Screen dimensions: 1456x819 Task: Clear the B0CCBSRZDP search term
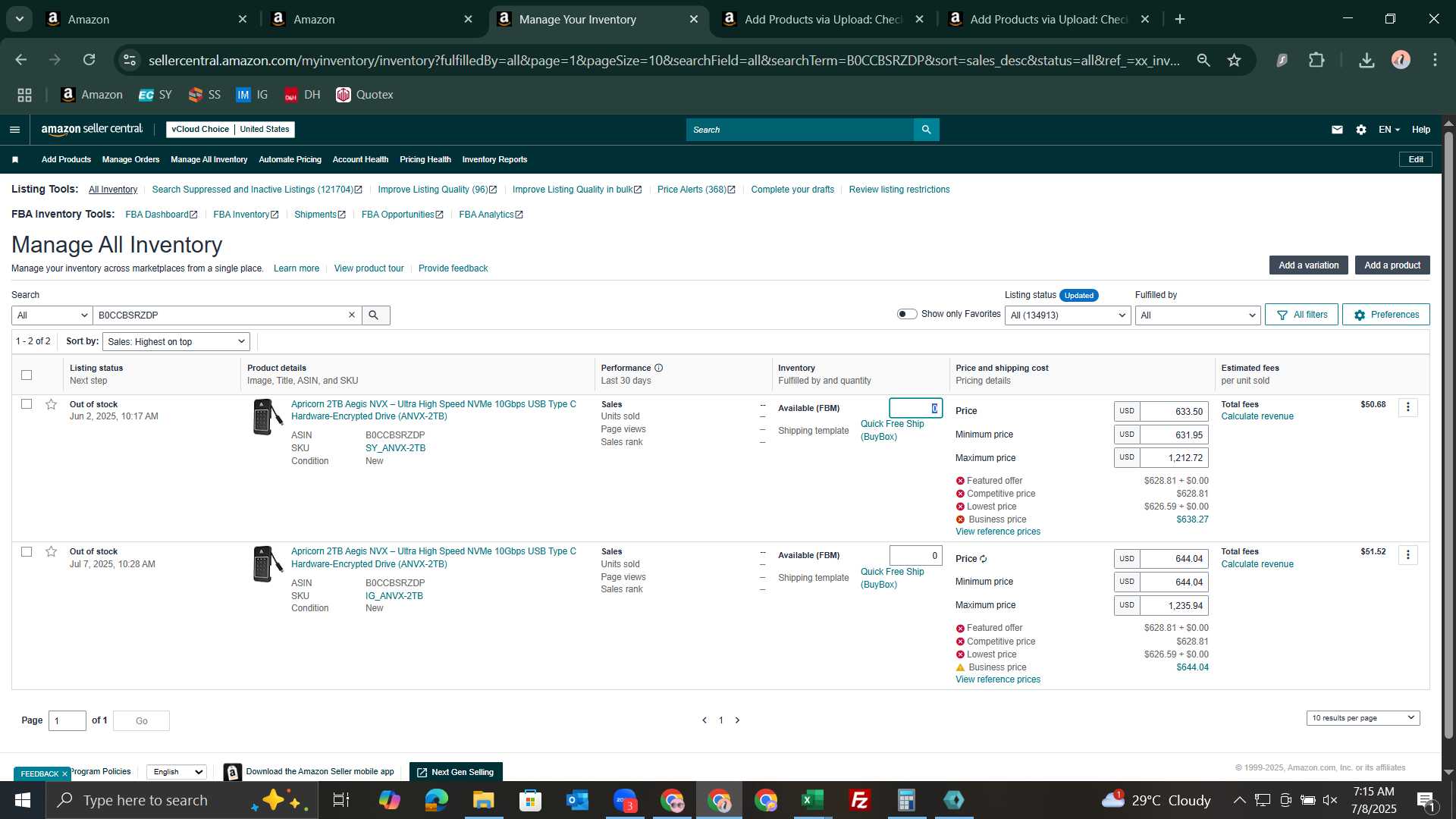pyautogui.click(x=352, y=315)
